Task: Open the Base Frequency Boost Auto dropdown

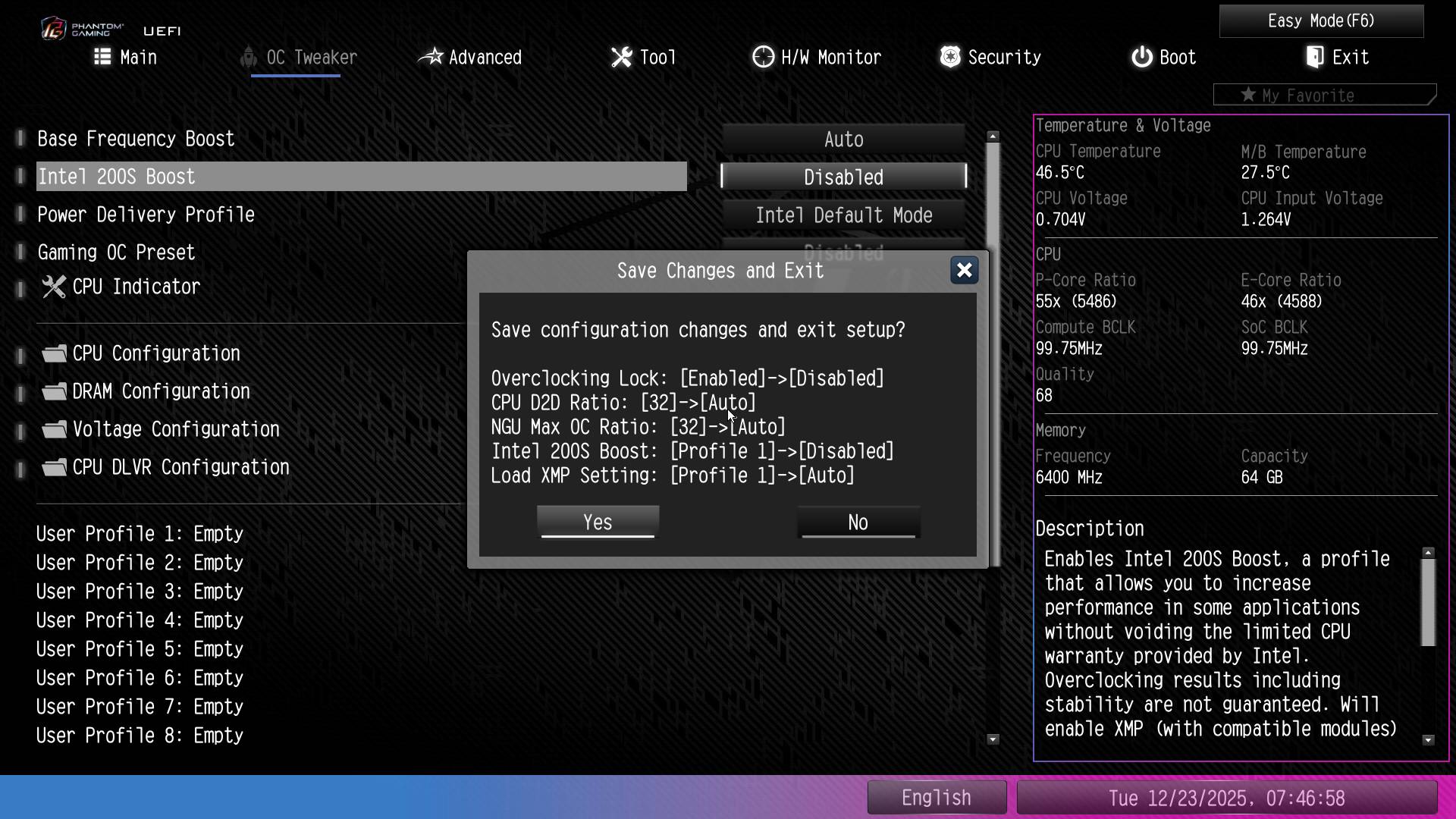Action: click(x=843, y=140)
